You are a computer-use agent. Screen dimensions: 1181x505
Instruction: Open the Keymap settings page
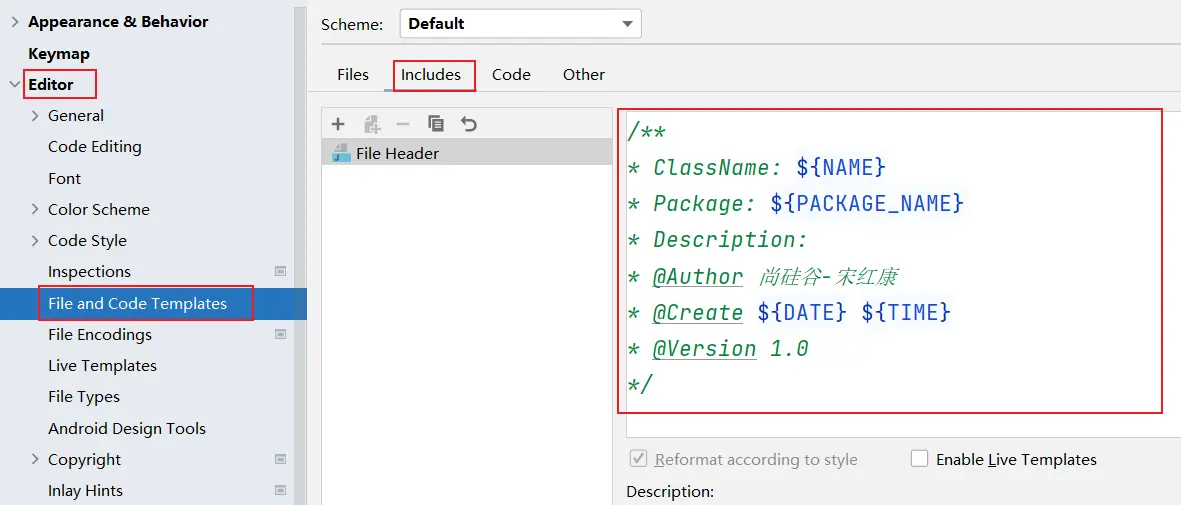coord(59,54)
